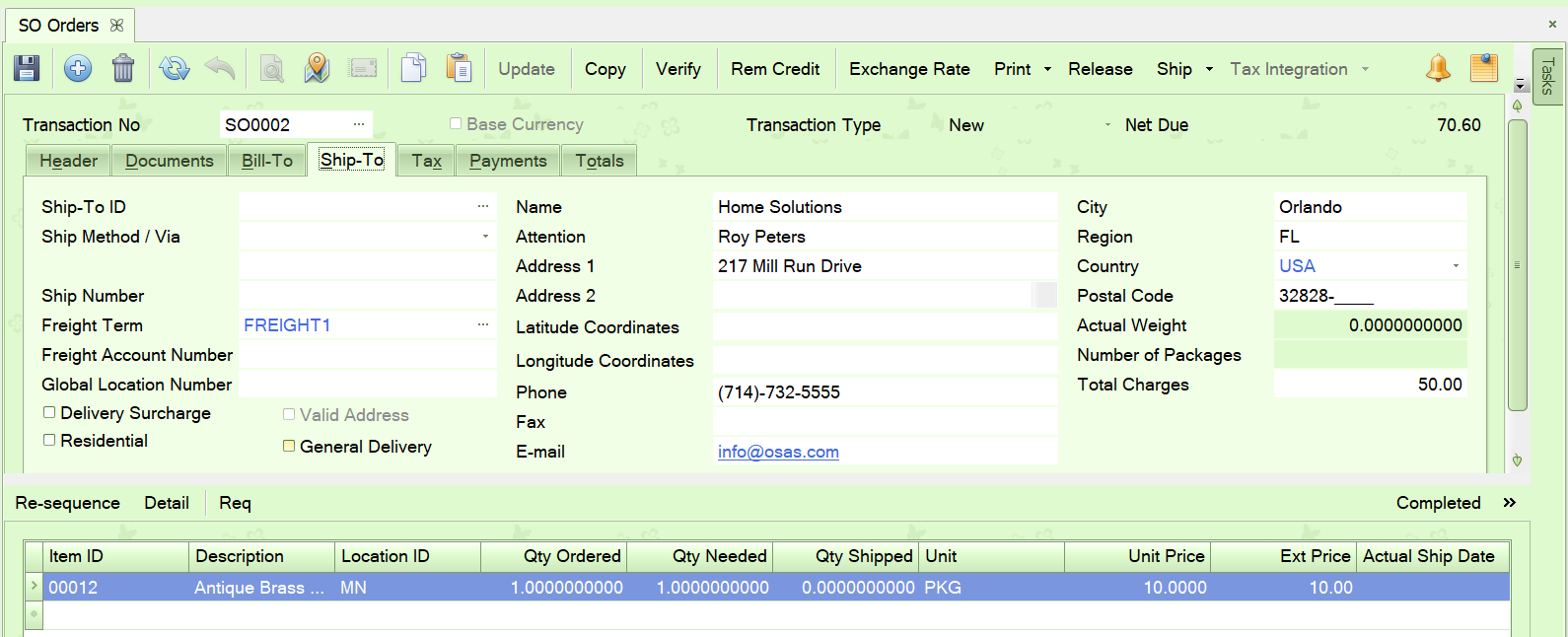Open the orange notes icon

[1483, 68]
